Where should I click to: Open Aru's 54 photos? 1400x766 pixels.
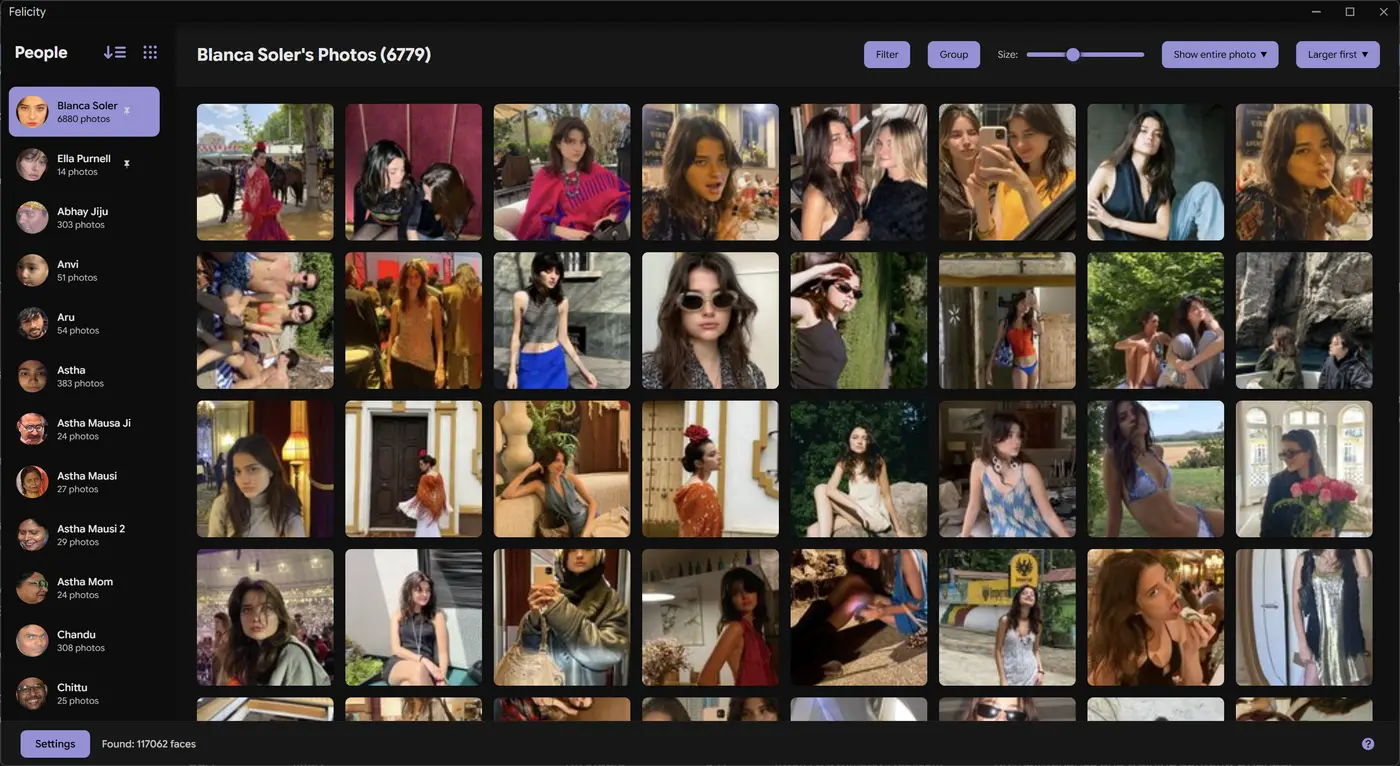point(84,323)
